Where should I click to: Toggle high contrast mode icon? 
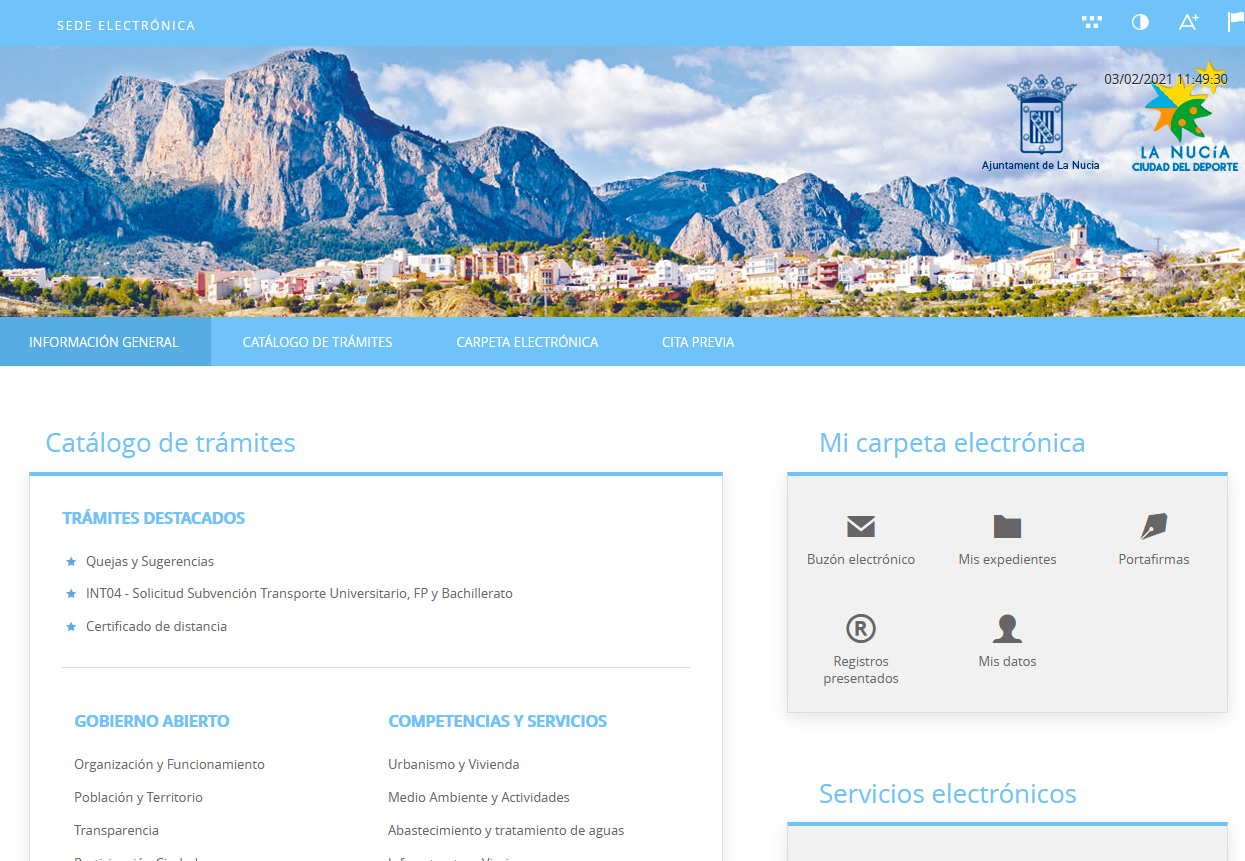[1140, 22]
